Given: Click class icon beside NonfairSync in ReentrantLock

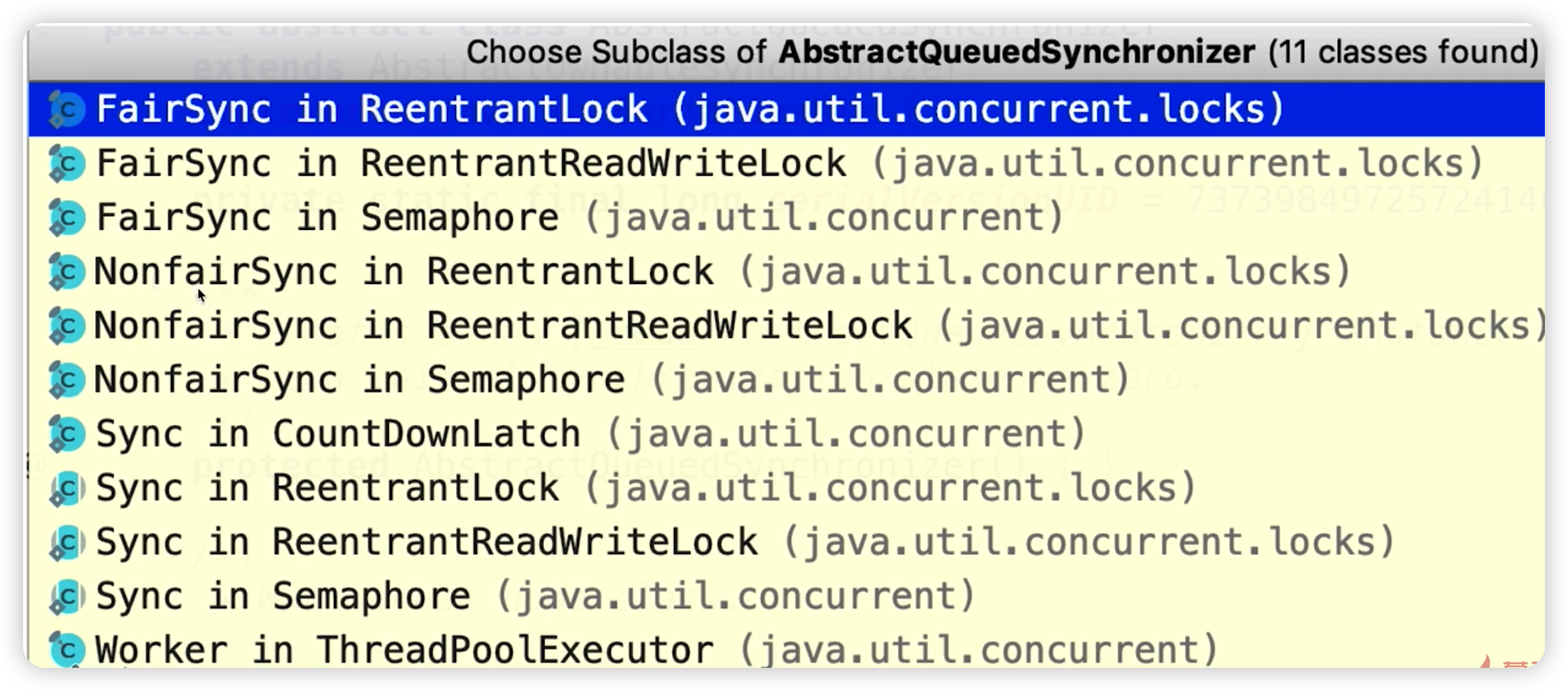Looking at the screenshot, I should (66, 272).
